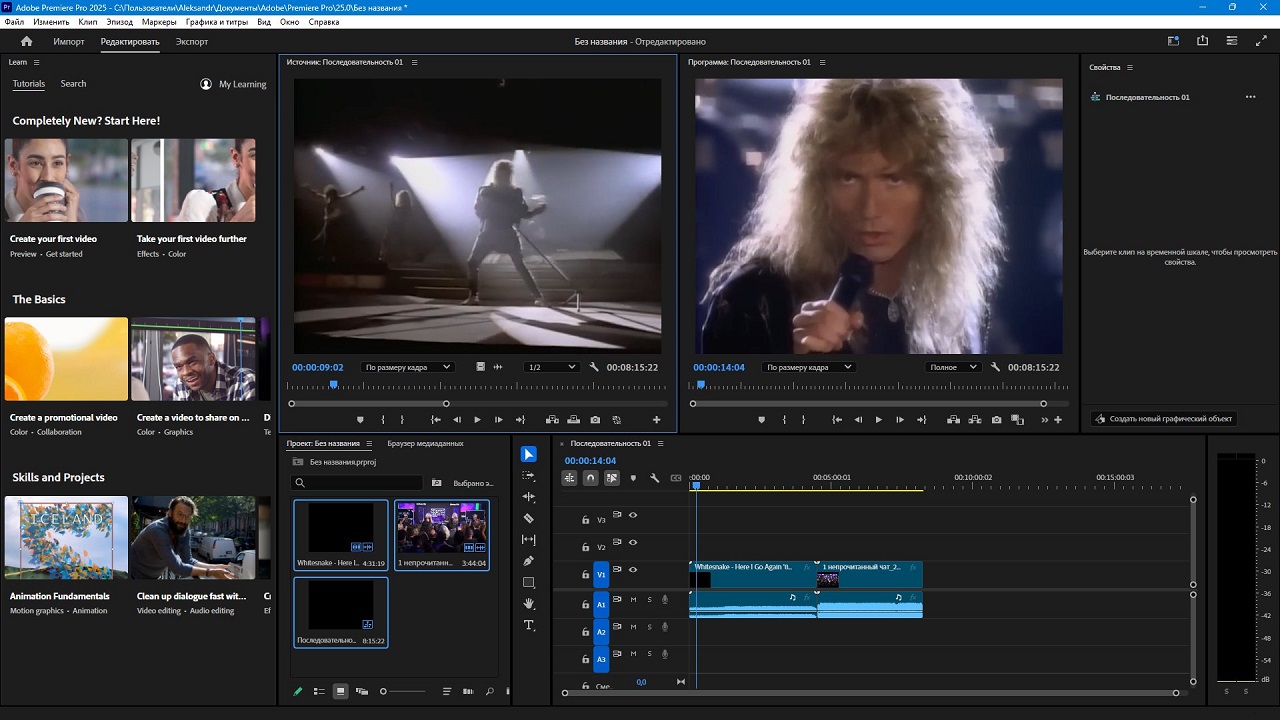Select the Type tool
Image resolution: width=1280 pixels, height=720 pixels.
tap(529, 626)
